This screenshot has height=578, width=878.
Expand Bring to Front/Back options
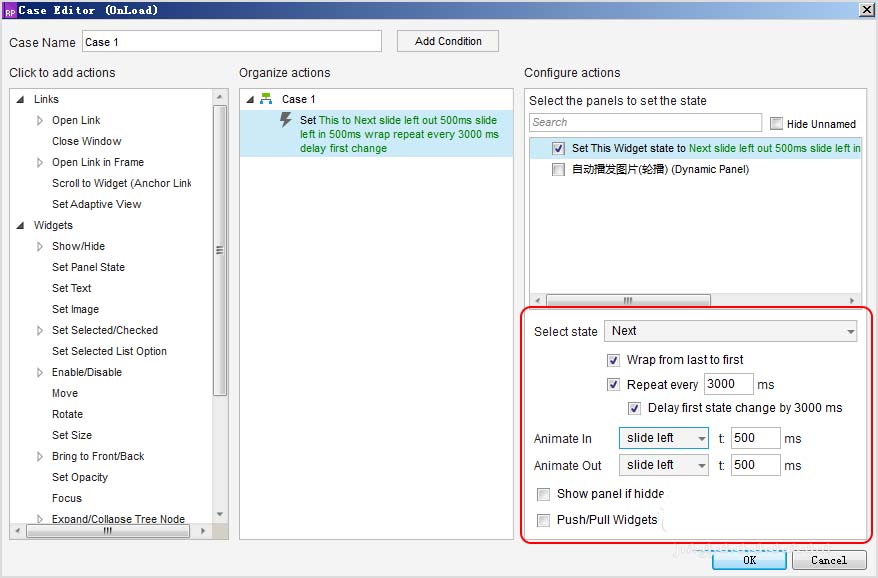[x=40, y=456]
